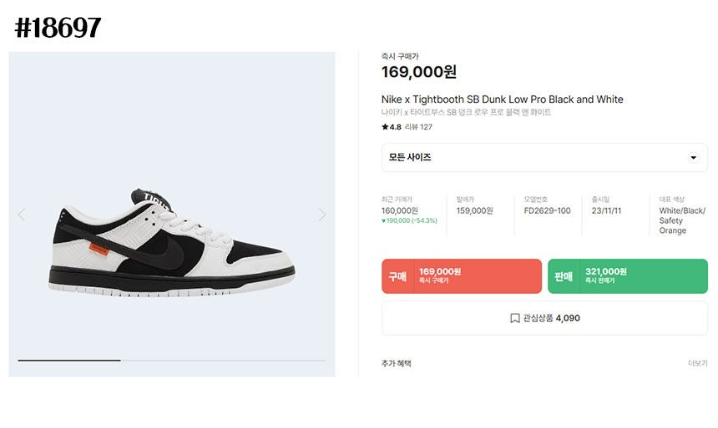Click the product title Nike x Tightbooth SB Dunk

[502, 99]
